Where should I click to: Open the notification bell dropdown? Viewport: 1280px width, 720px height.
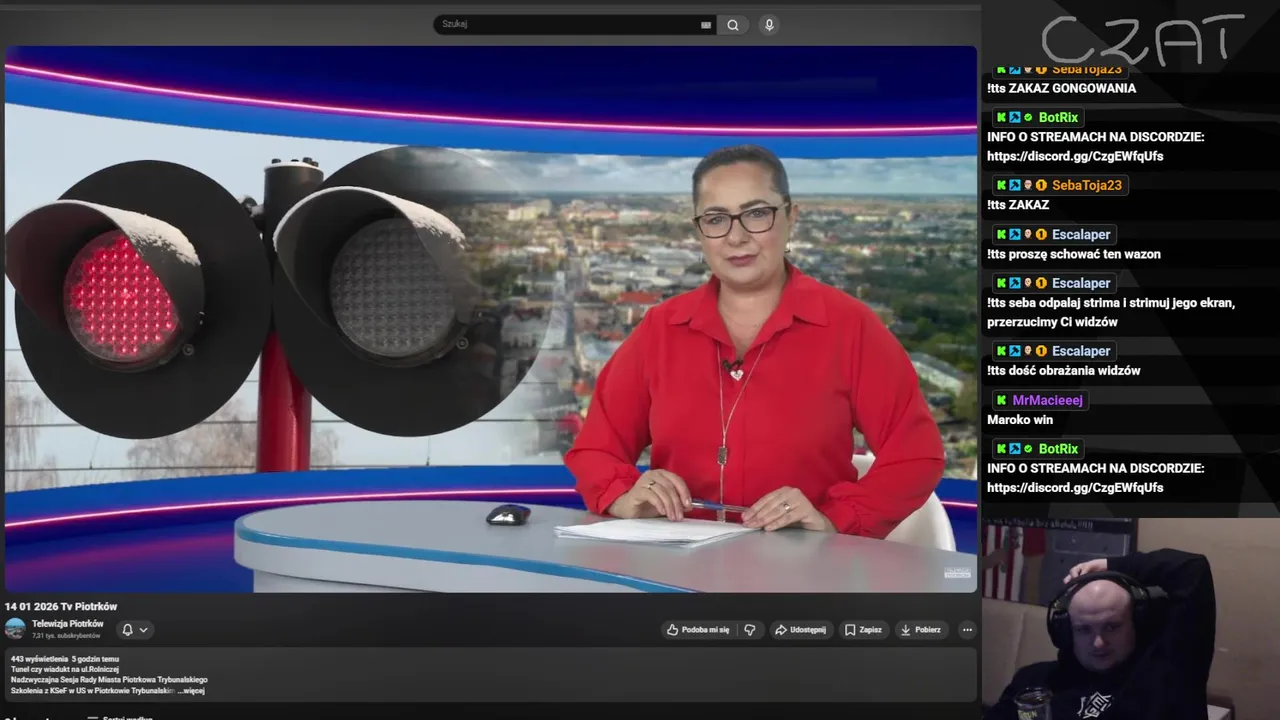(x=134, y=630)
